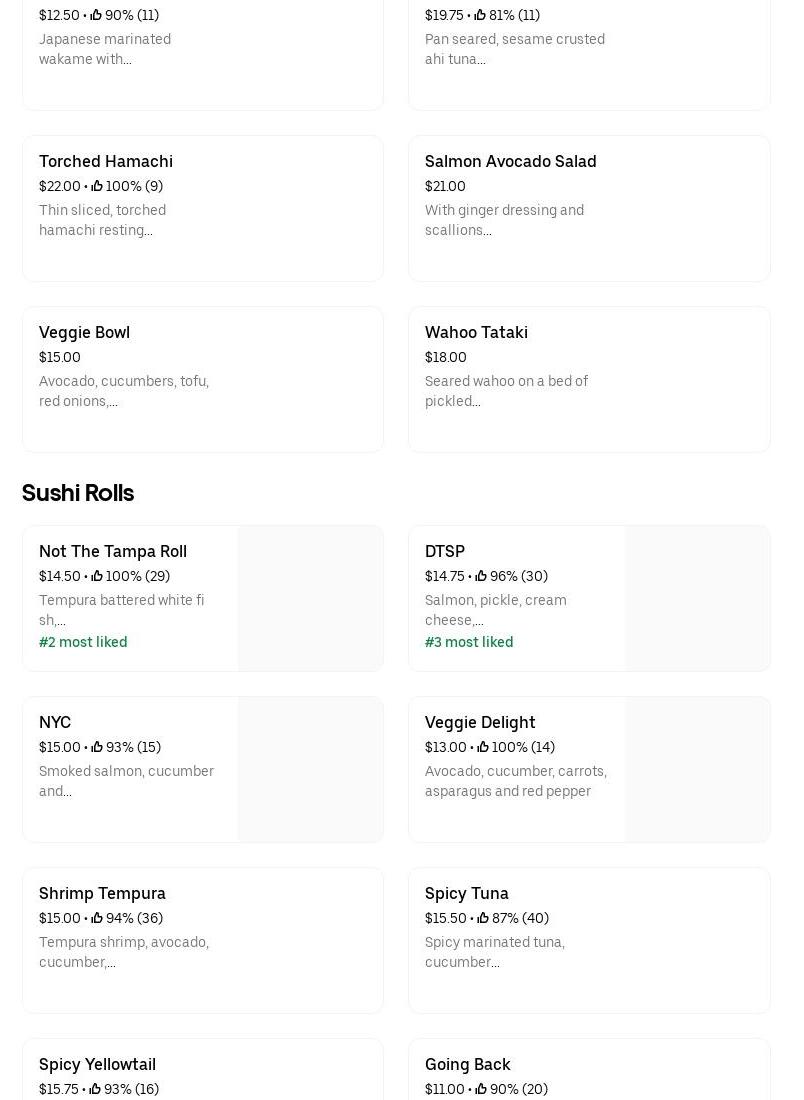Click the Sushi Rolls section heading

click(78, 493)
